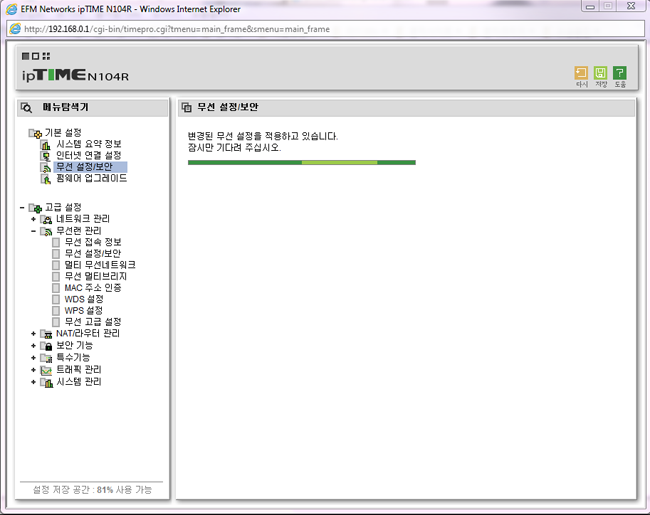Expand the 네트워크 관리 node

(x=34, y=219)
